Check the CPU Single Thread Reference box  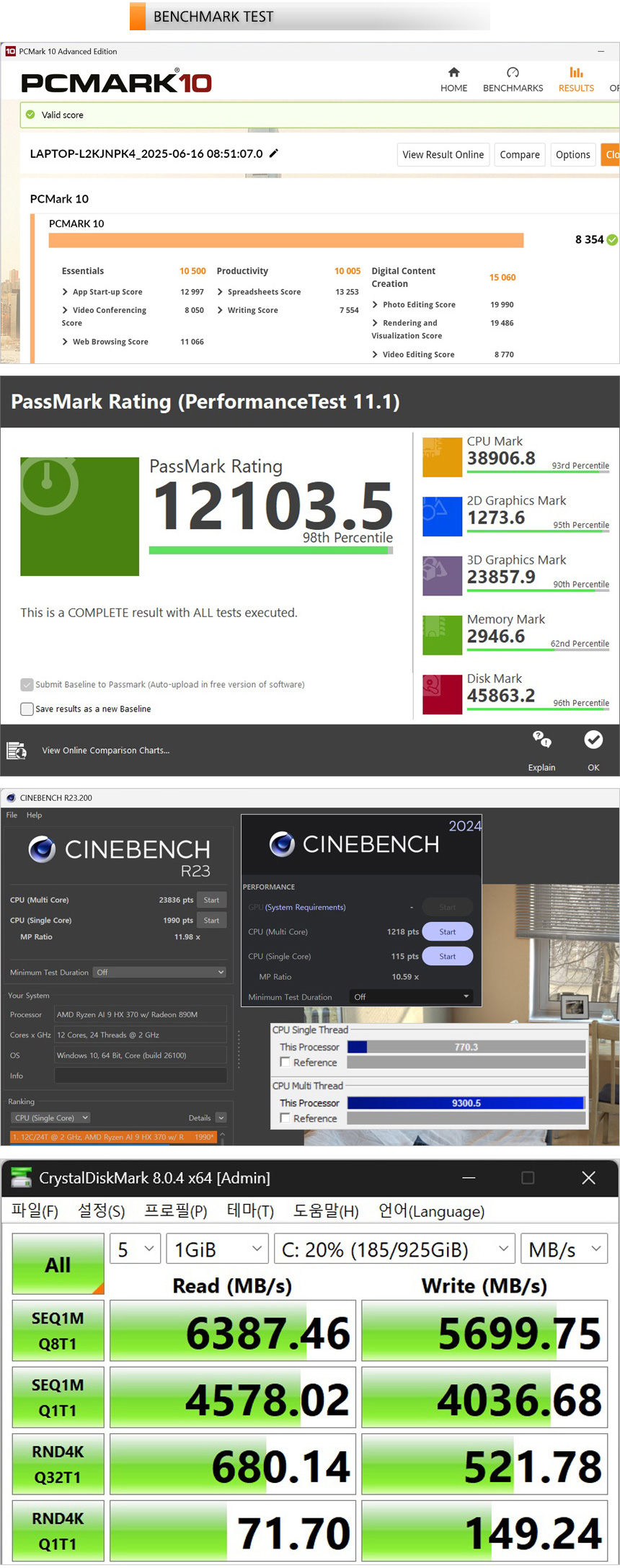point(285,1062)
